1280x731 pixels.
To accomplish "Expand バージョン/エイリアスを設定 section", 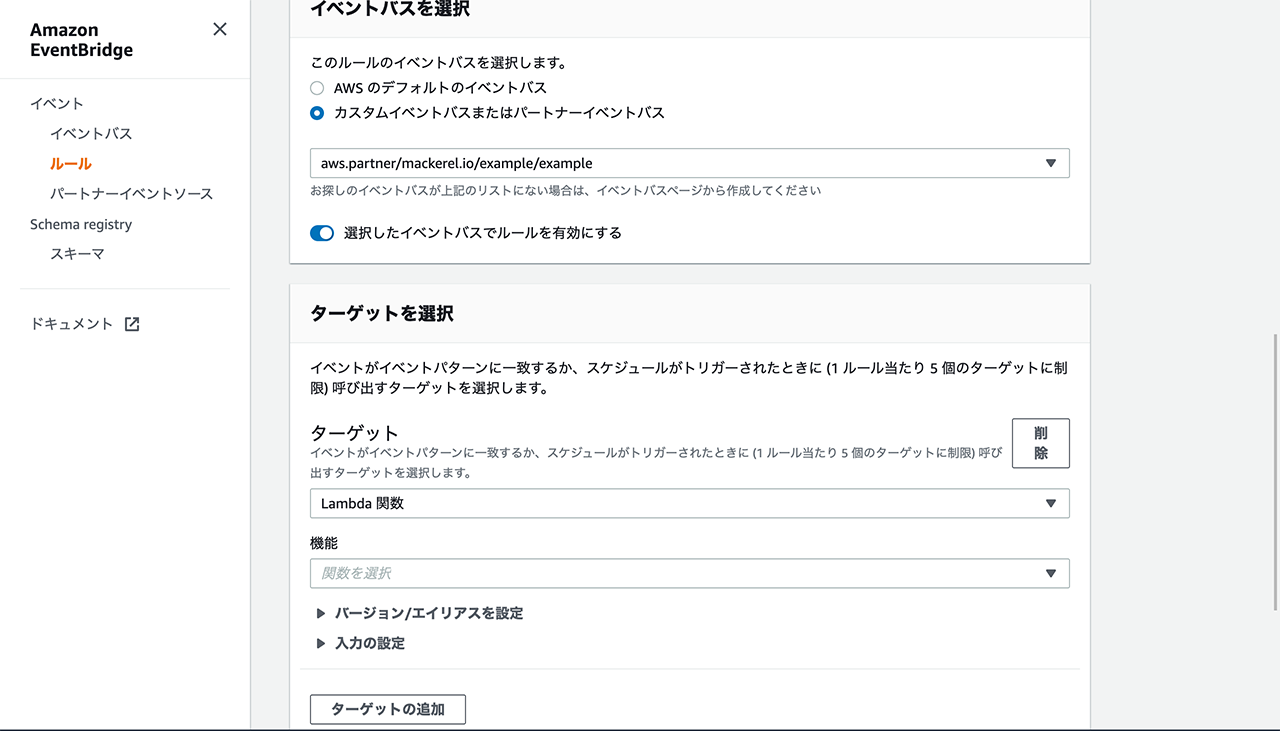I will [419, 613].
